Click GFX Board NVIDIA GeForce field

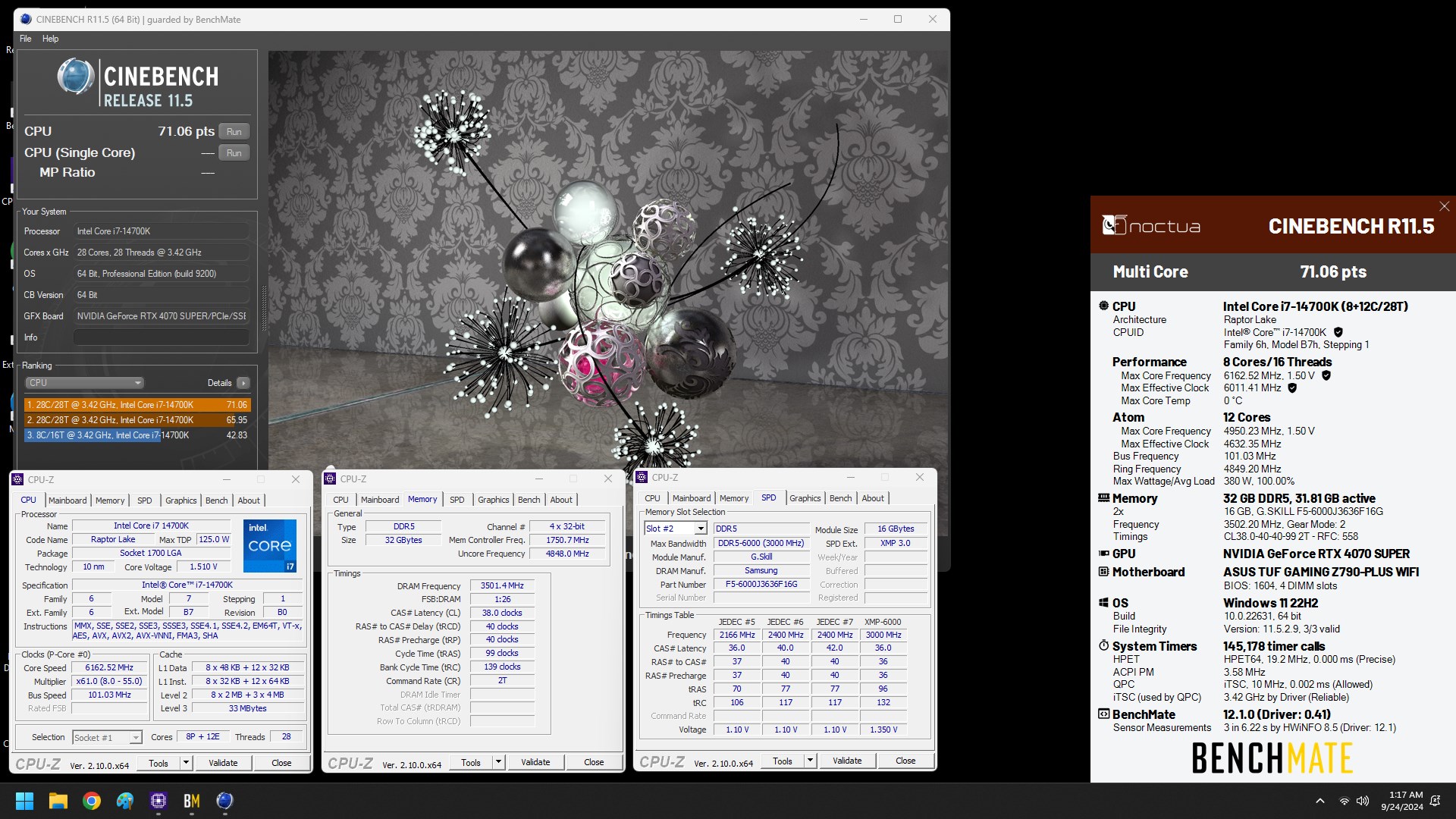162,316
